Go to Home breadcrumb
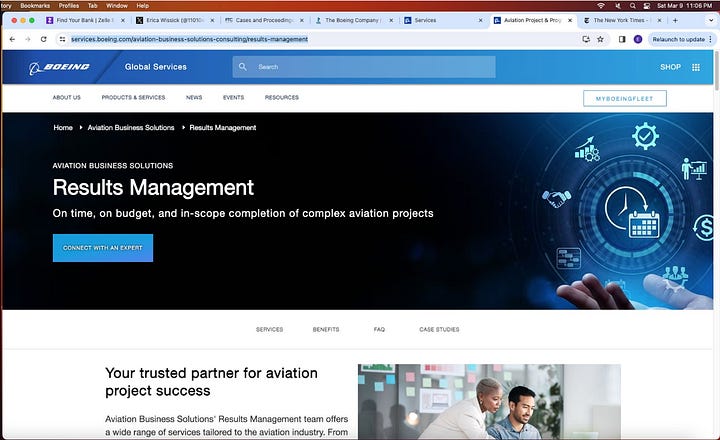720x440 pixels. [x=63, y=128]
